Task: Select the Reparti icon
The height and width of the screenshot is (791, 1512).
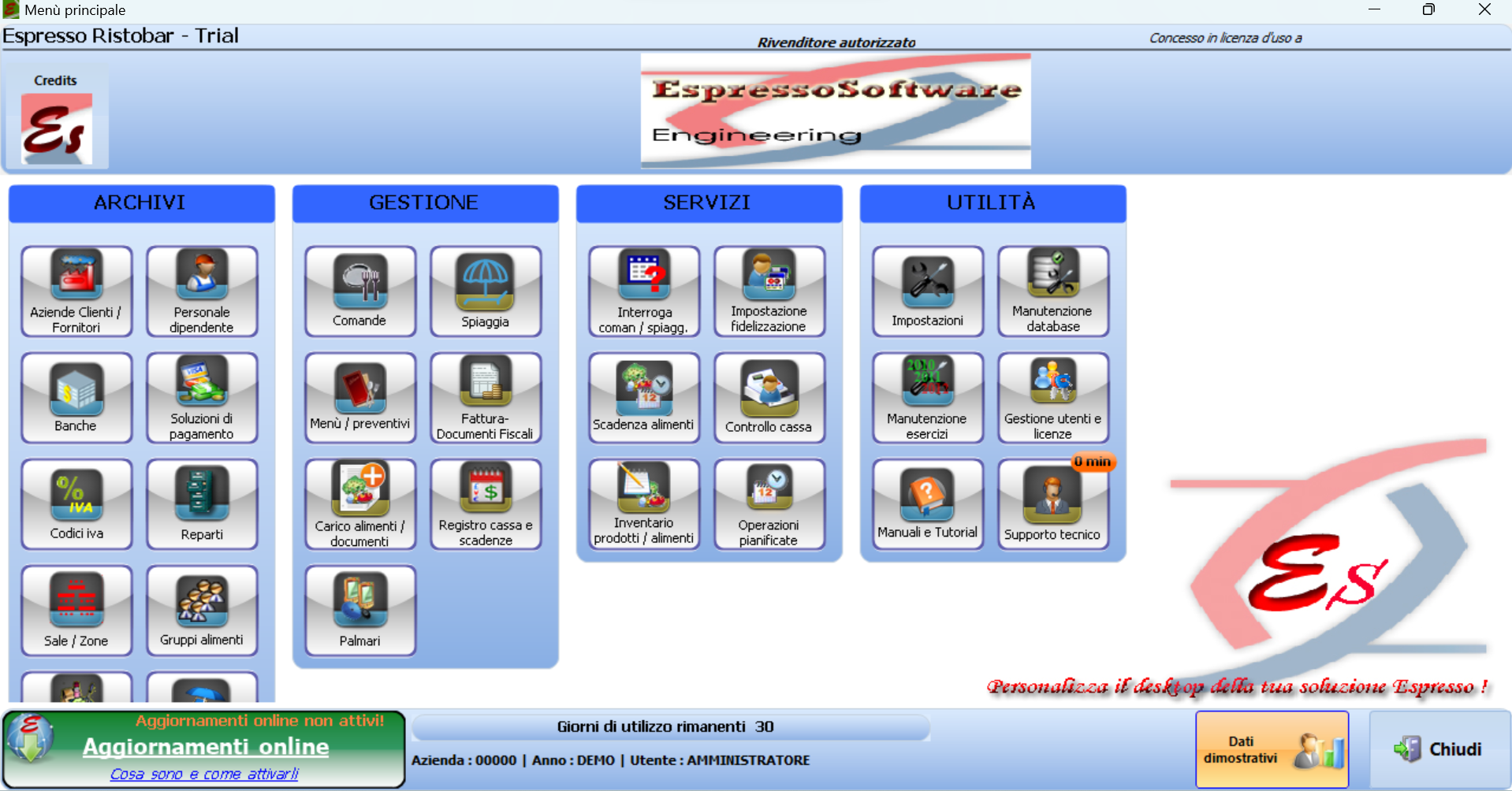Action: 202,504
